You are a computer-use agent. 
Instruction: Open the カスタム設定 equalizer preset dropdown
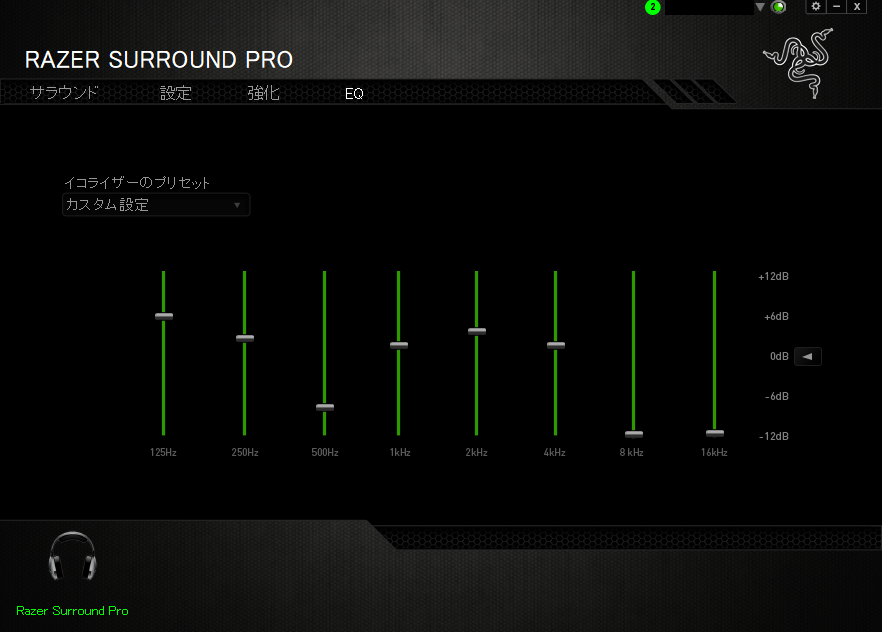[x=156, y=205]
